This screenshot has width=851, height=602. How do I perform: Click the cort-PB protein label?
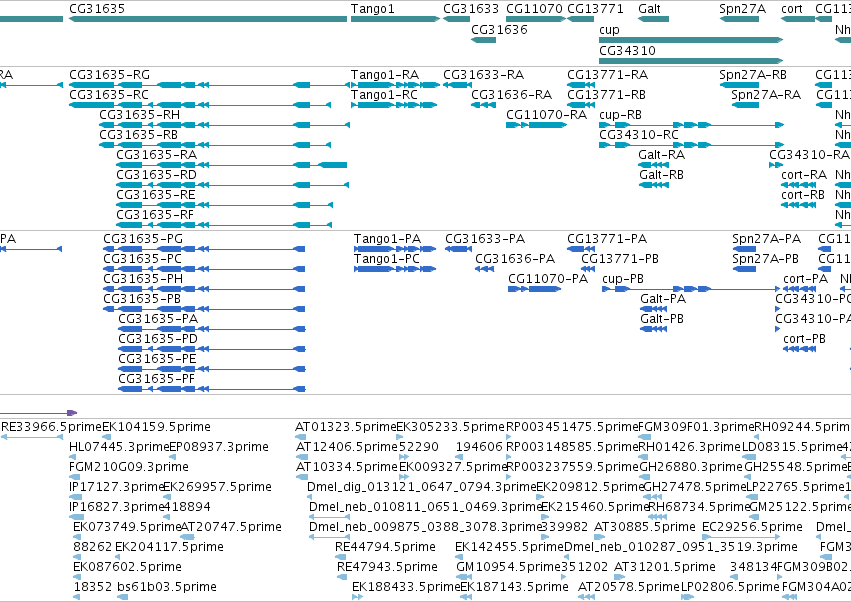pyautogui.click(x=804, y=339)
